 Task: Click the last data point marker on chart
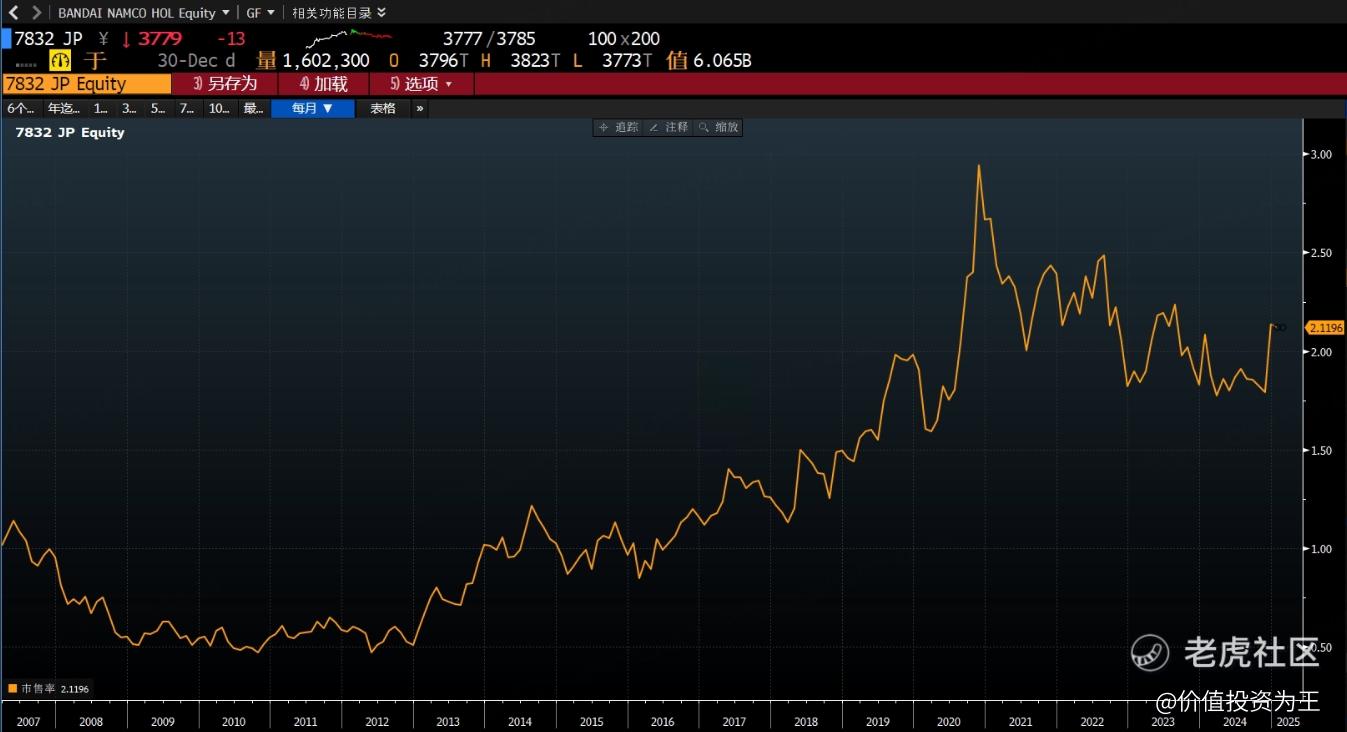tap(1279, 327)
